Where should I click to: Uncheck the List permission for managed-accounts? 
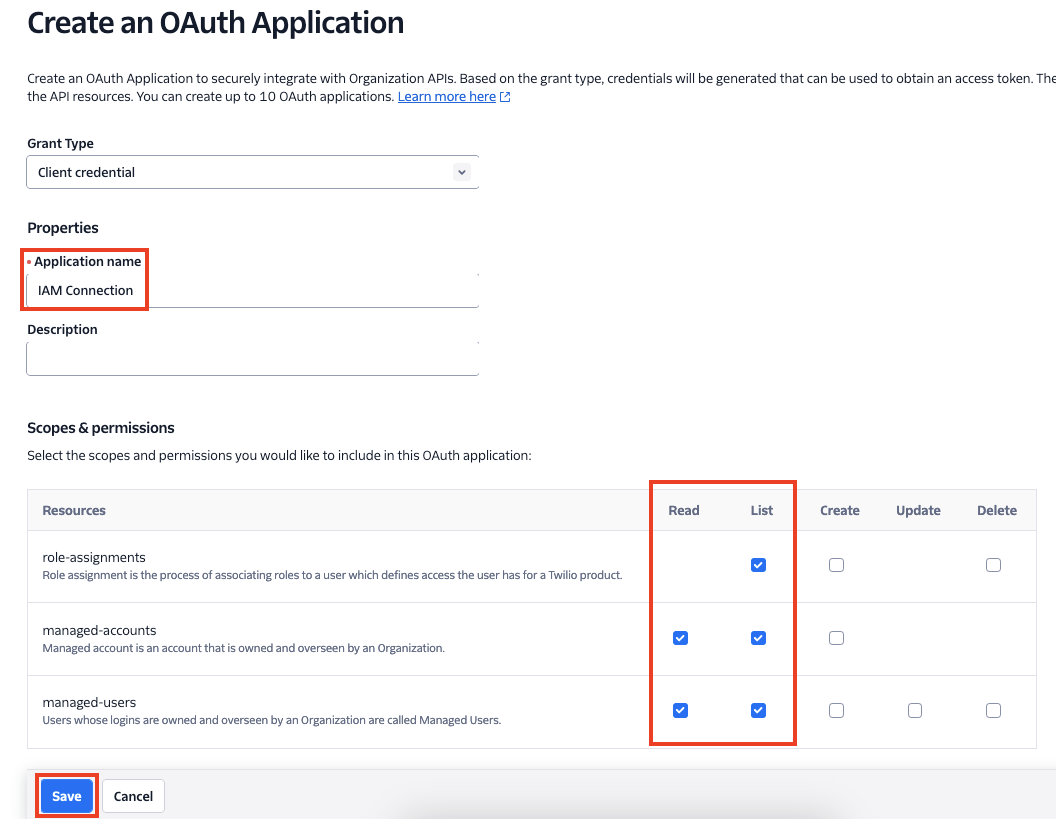pos(758,638)
